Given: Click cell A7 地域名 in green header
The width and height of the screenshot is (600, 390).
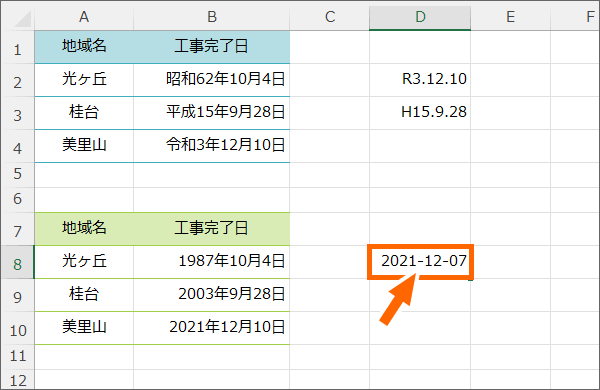Looking at the screenshot, I should [x=84, y=229].
